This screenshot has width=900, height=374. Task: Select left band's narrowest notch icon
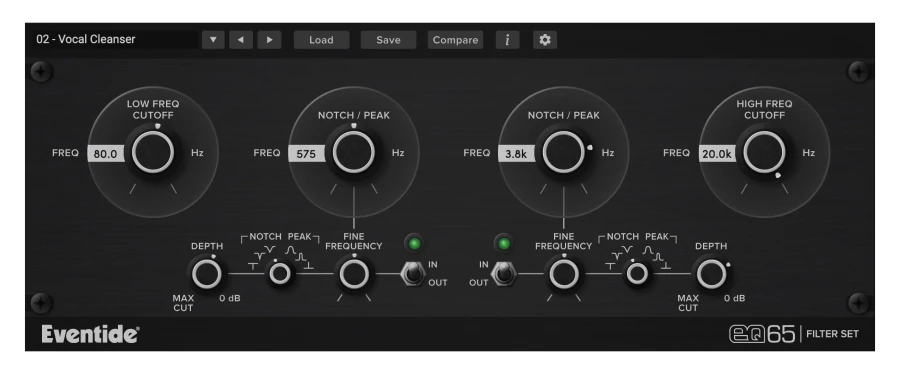253,266
